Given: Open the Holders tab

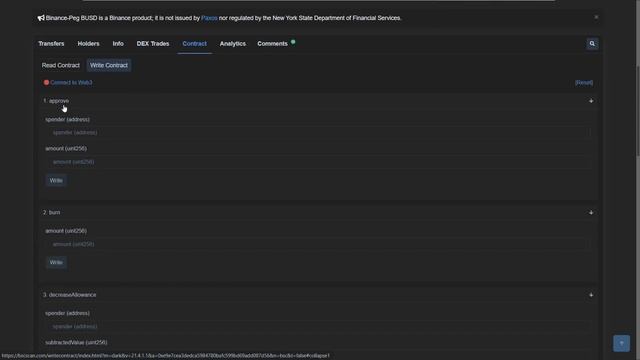Looking at the screenshot, I should (88, 44).
